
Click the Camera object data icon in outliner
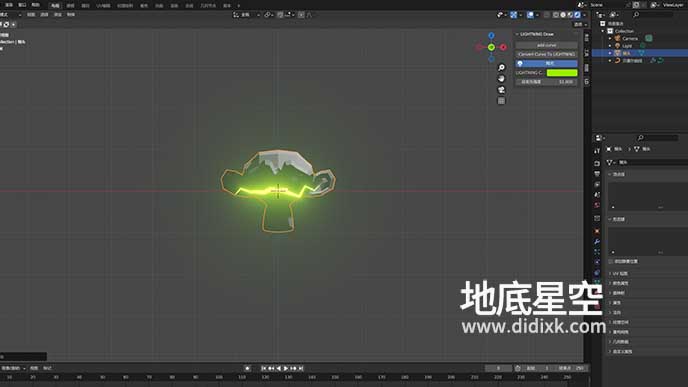pos(649,38)
